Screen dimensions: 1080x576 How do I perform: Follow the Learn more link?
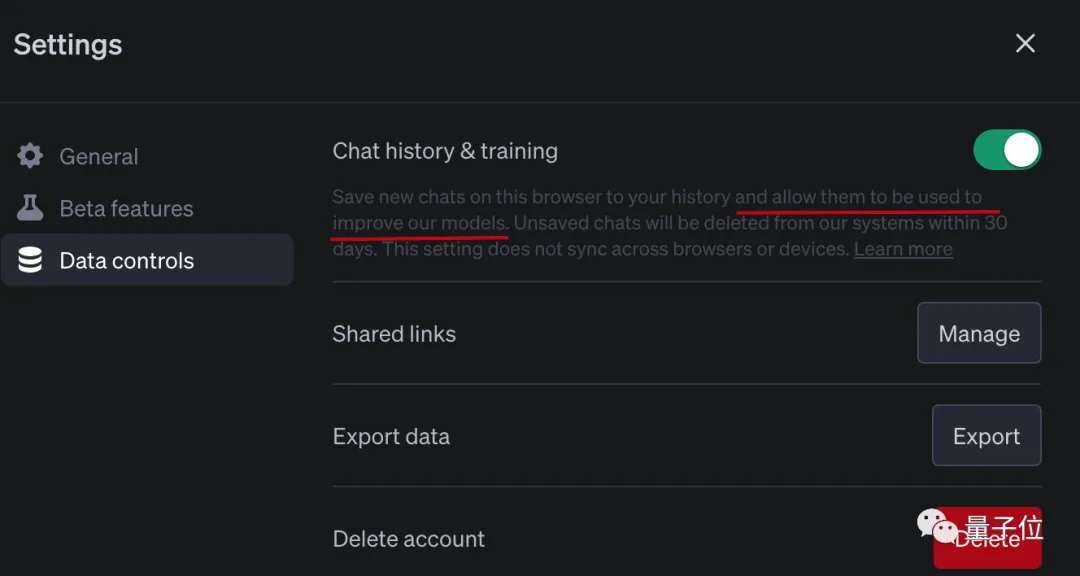click(x=903, y=249)
